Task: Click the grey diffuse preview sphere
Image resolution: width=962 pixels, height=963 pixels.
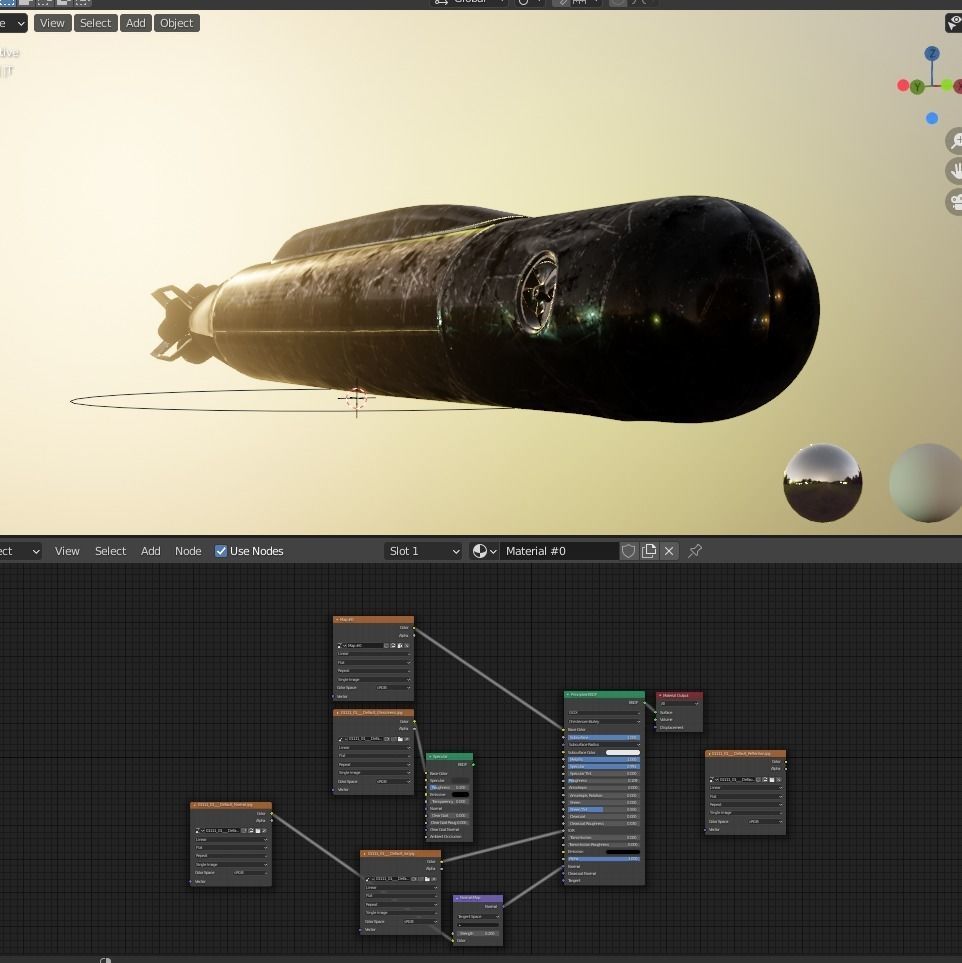Action: pyautogui.click(x=926, y=483)
